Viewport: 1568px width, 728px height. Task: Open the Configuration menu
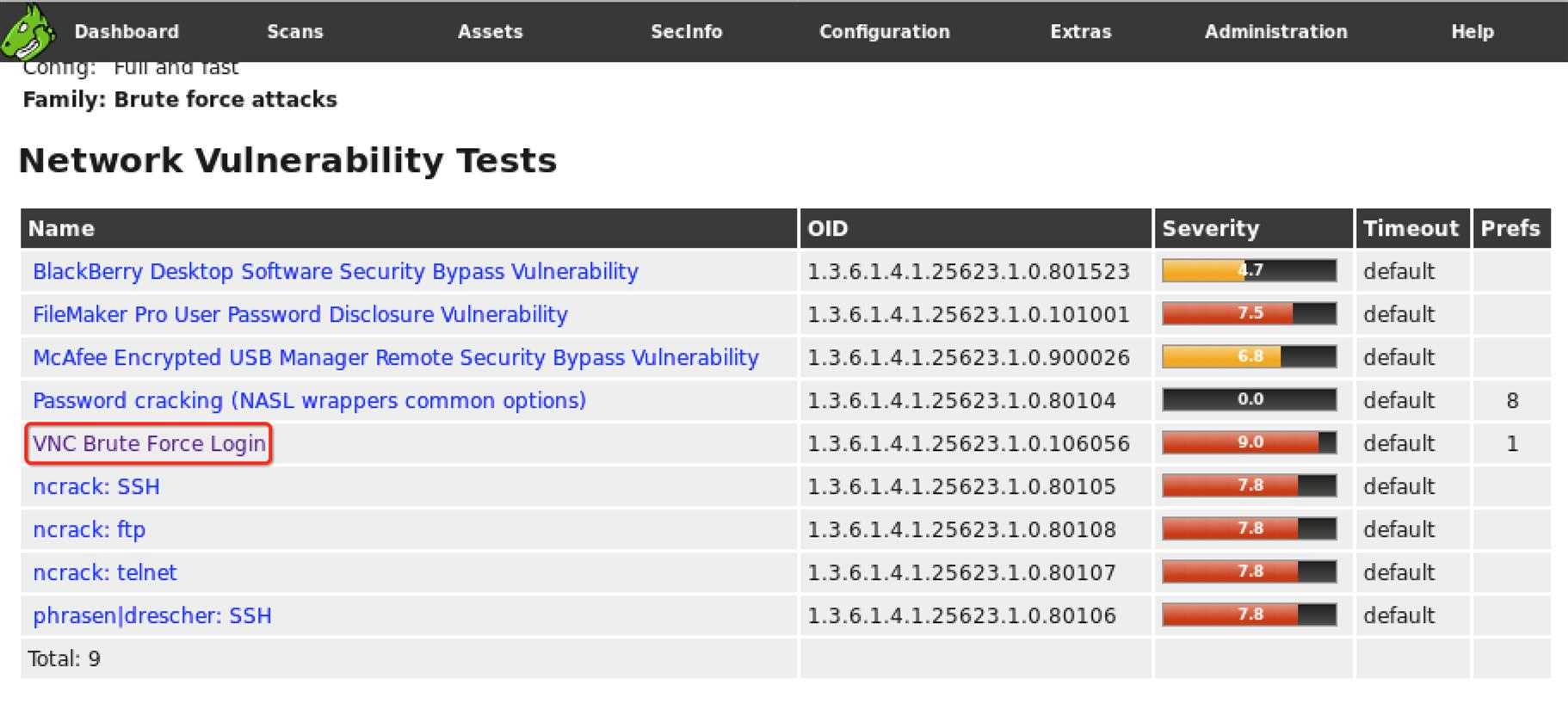coord(884,32)
